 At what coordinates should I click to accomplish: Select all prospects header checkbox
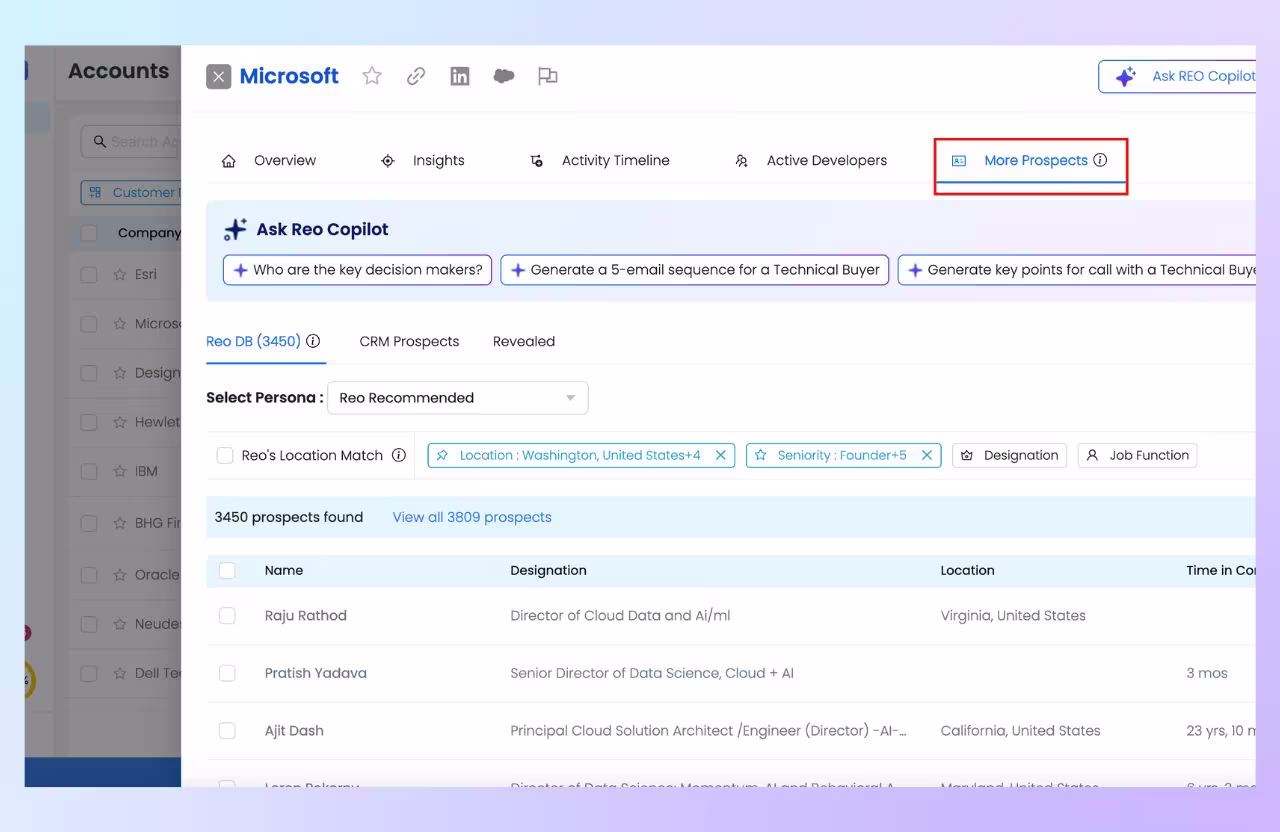point(227,570)
